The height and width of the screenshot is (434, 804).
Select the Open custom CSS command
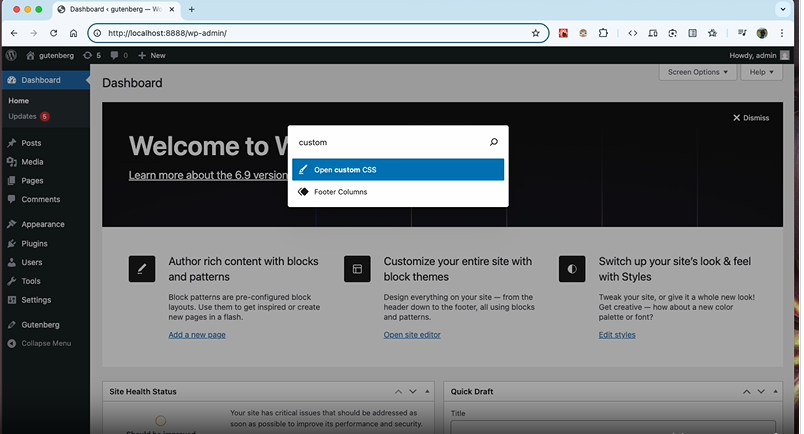[398, 170]
